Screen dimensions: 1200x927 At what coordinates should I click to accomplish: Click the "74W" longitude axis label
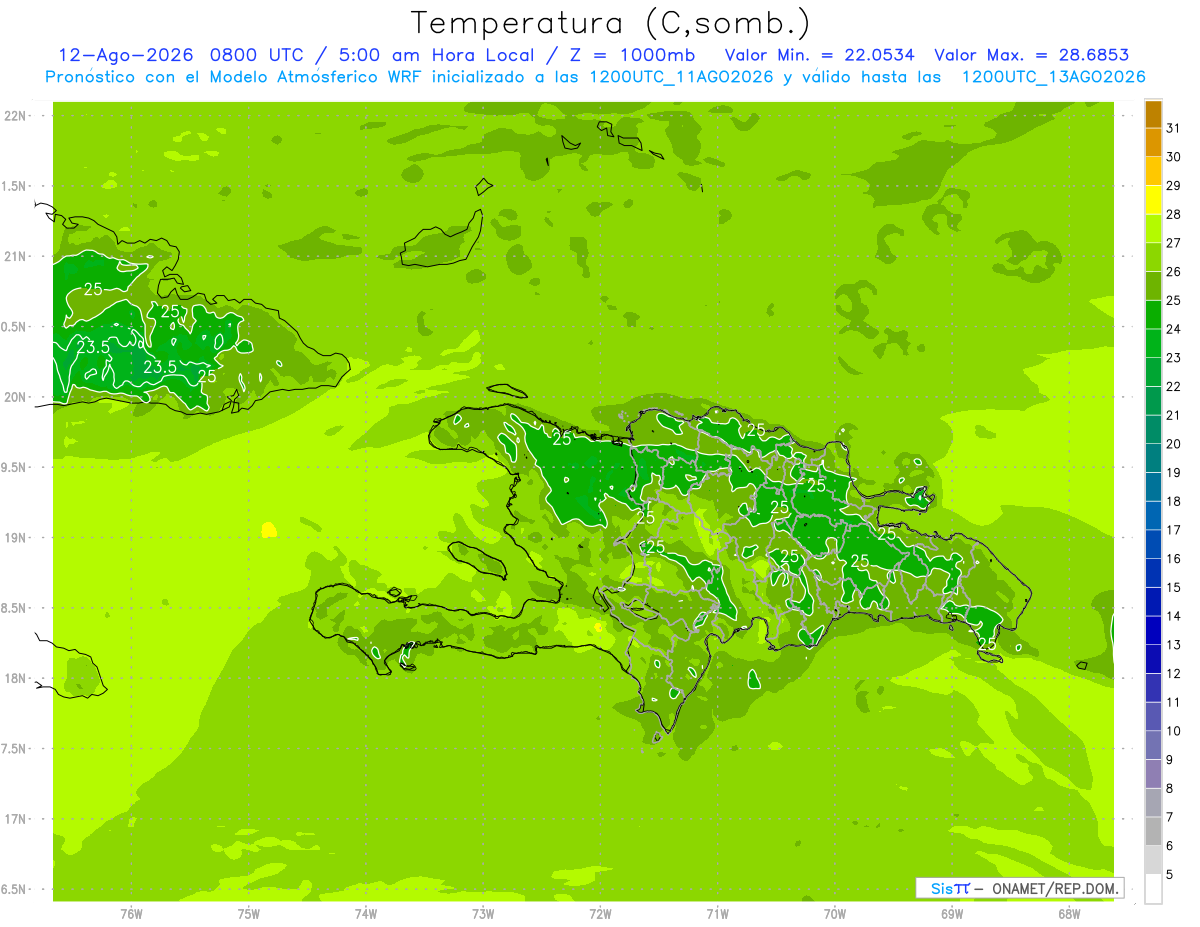pyautogui.click(x=366, y=913)
